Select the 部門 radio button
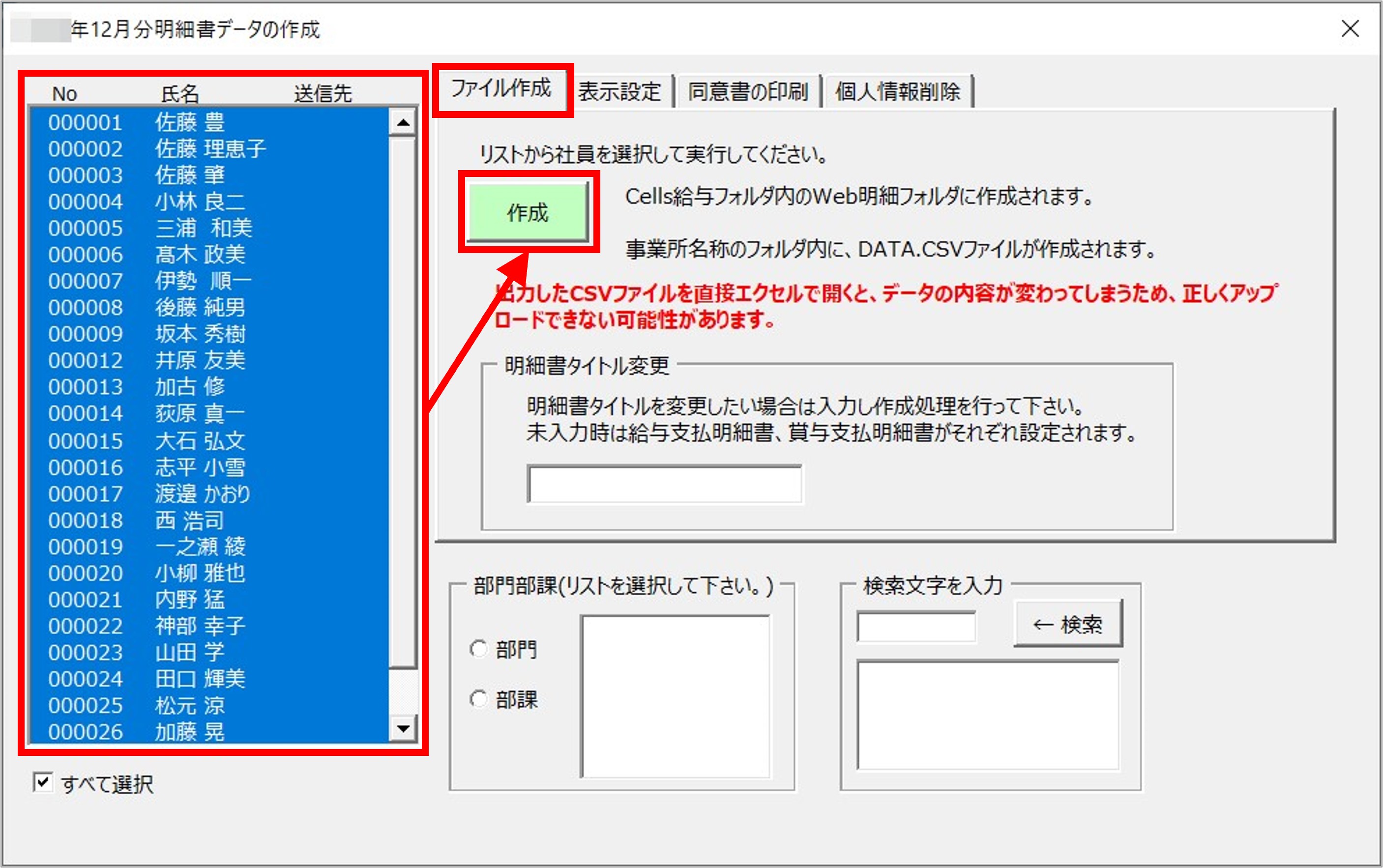1383x868 pixels. click(478, 648)
